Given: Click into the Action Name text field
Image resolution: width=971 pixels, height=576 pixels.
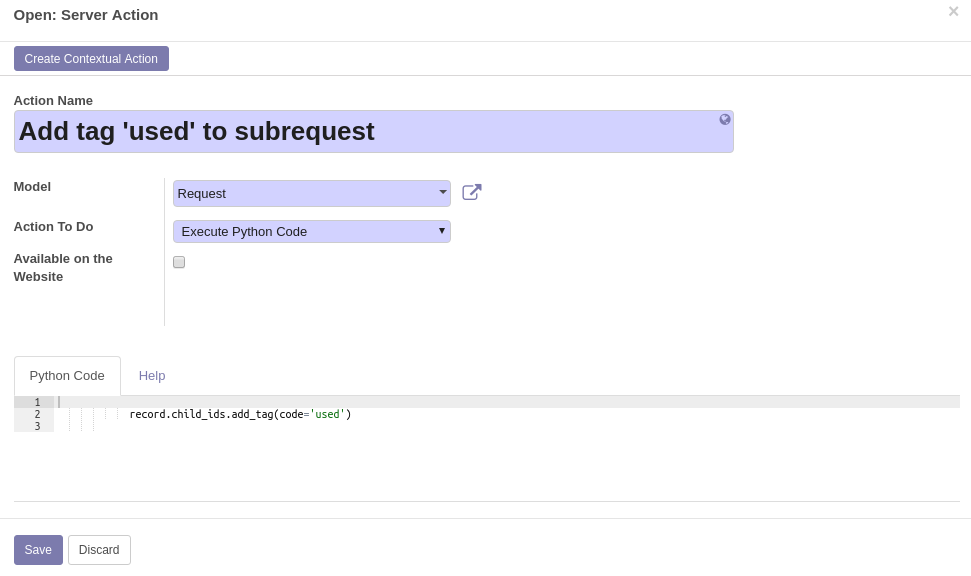Looking at the screenshot, I should tap(373, 131).
